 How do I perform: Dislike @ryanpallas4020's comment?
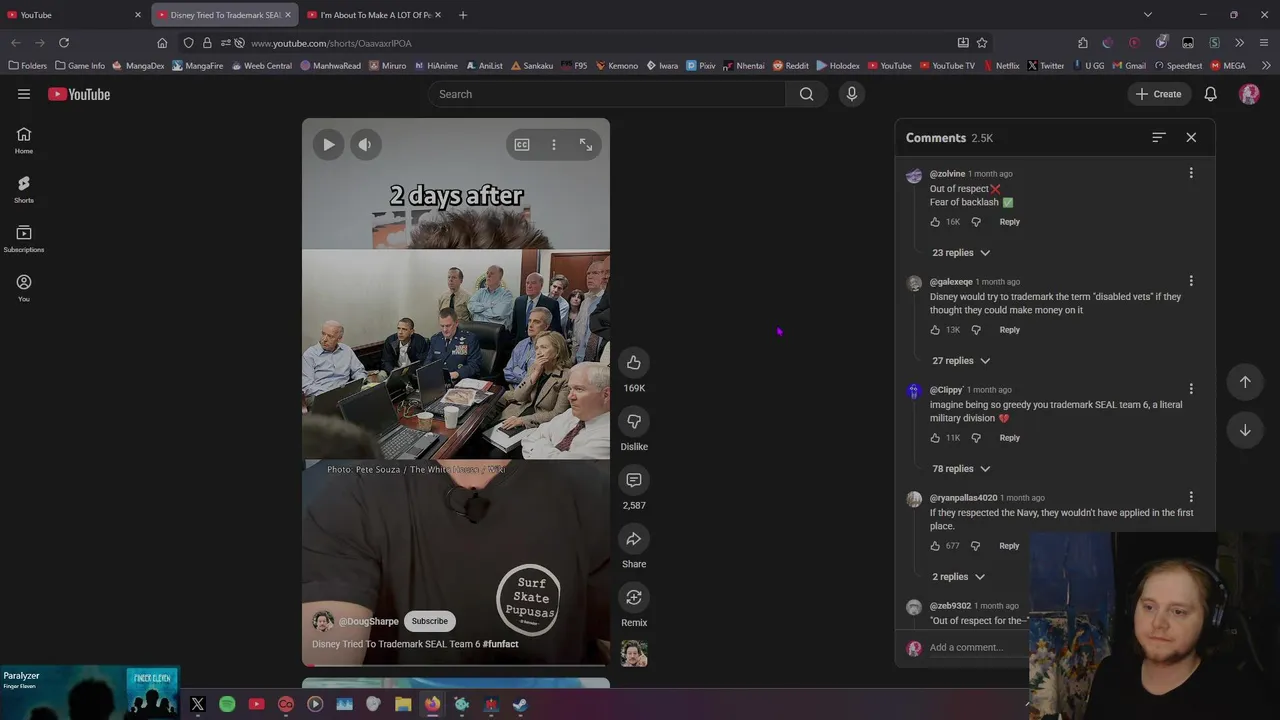click(x=976, y=546)
